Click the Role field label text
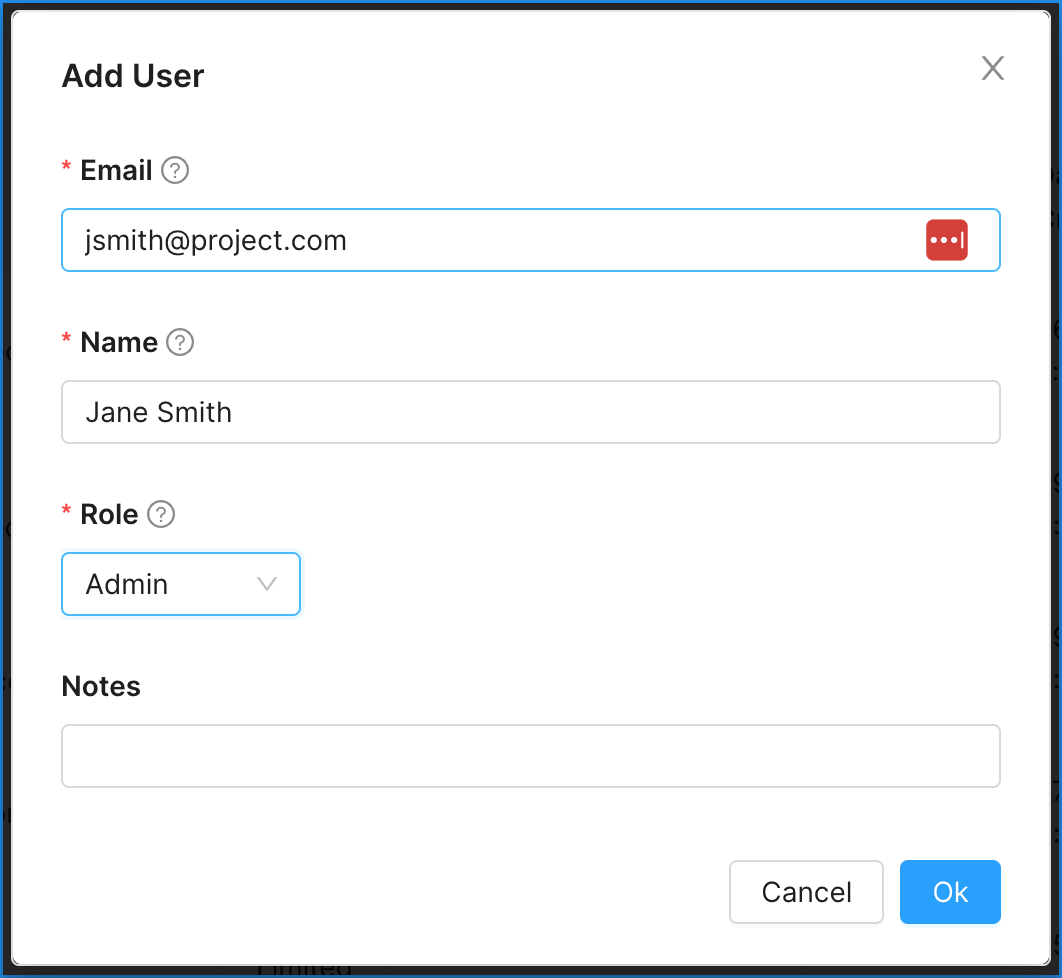Viewport: 1062px width, 978px height. (109, 514)
